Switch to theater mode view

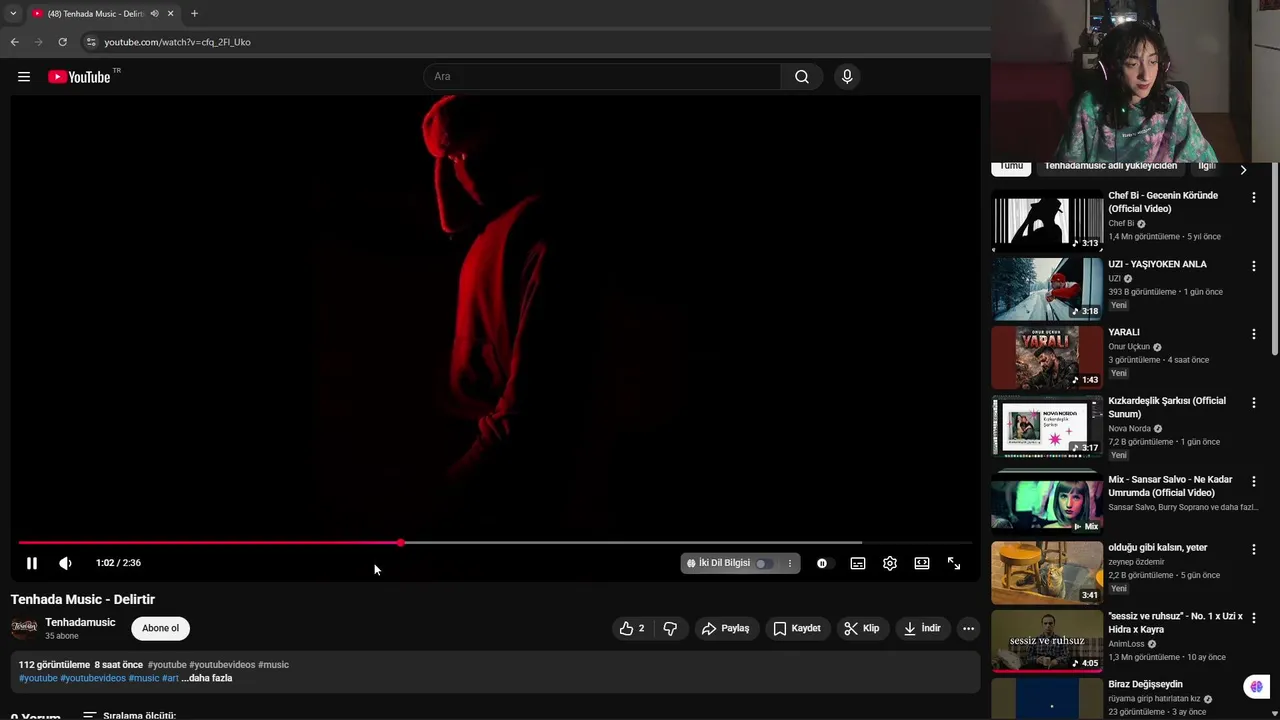[x=922, y=563]
